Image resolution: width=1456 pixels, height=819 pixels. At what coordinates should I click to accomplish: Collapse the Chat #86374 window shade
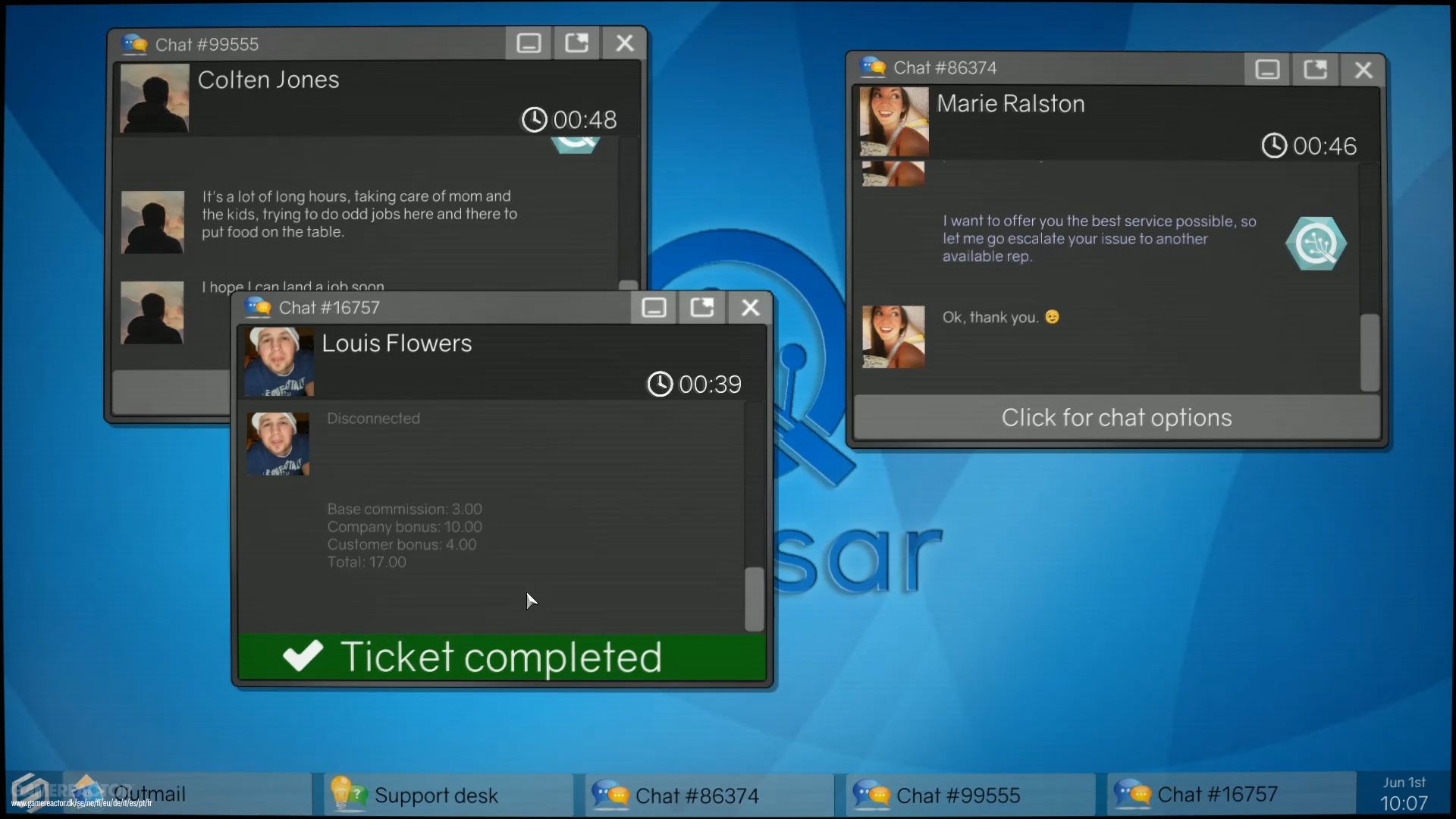(1267, 69)
